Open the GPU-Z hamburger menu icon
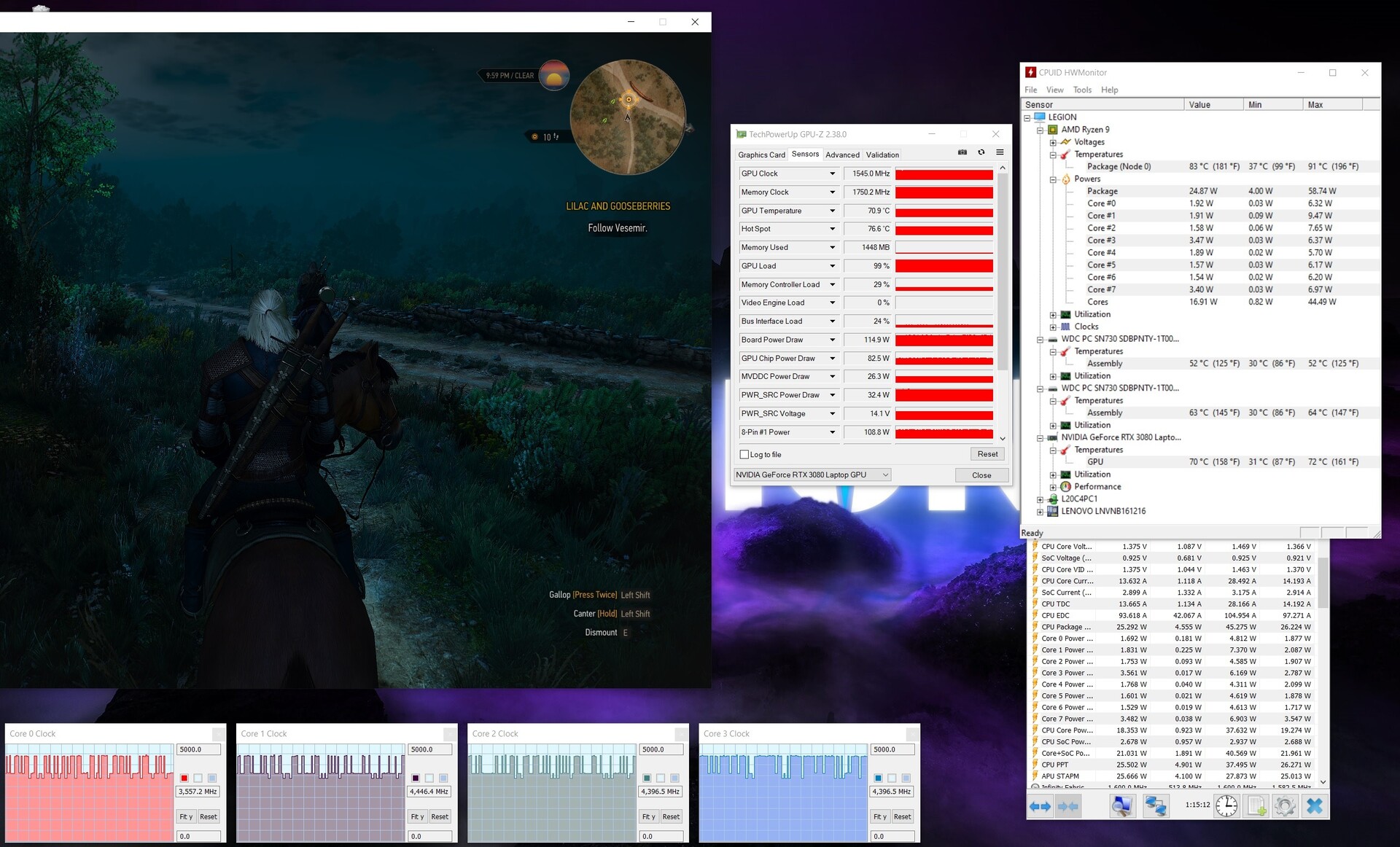The image size is (1400, 847). (x=1000, y=152)
